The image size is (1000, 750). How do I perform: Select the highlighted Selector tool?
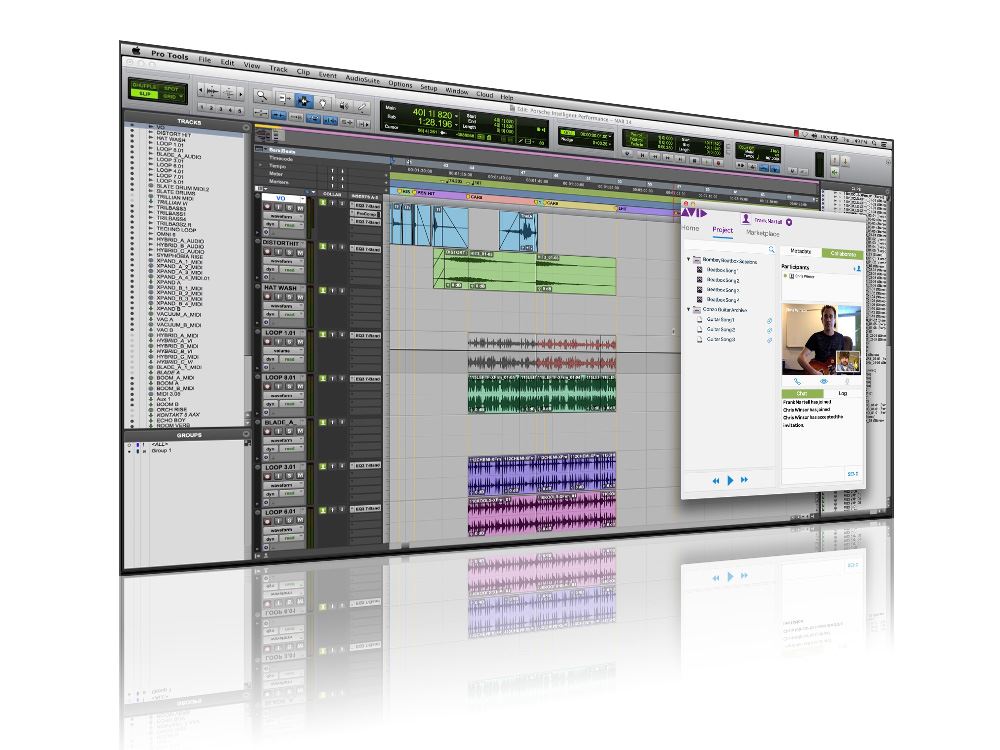[x=304, y=101]
